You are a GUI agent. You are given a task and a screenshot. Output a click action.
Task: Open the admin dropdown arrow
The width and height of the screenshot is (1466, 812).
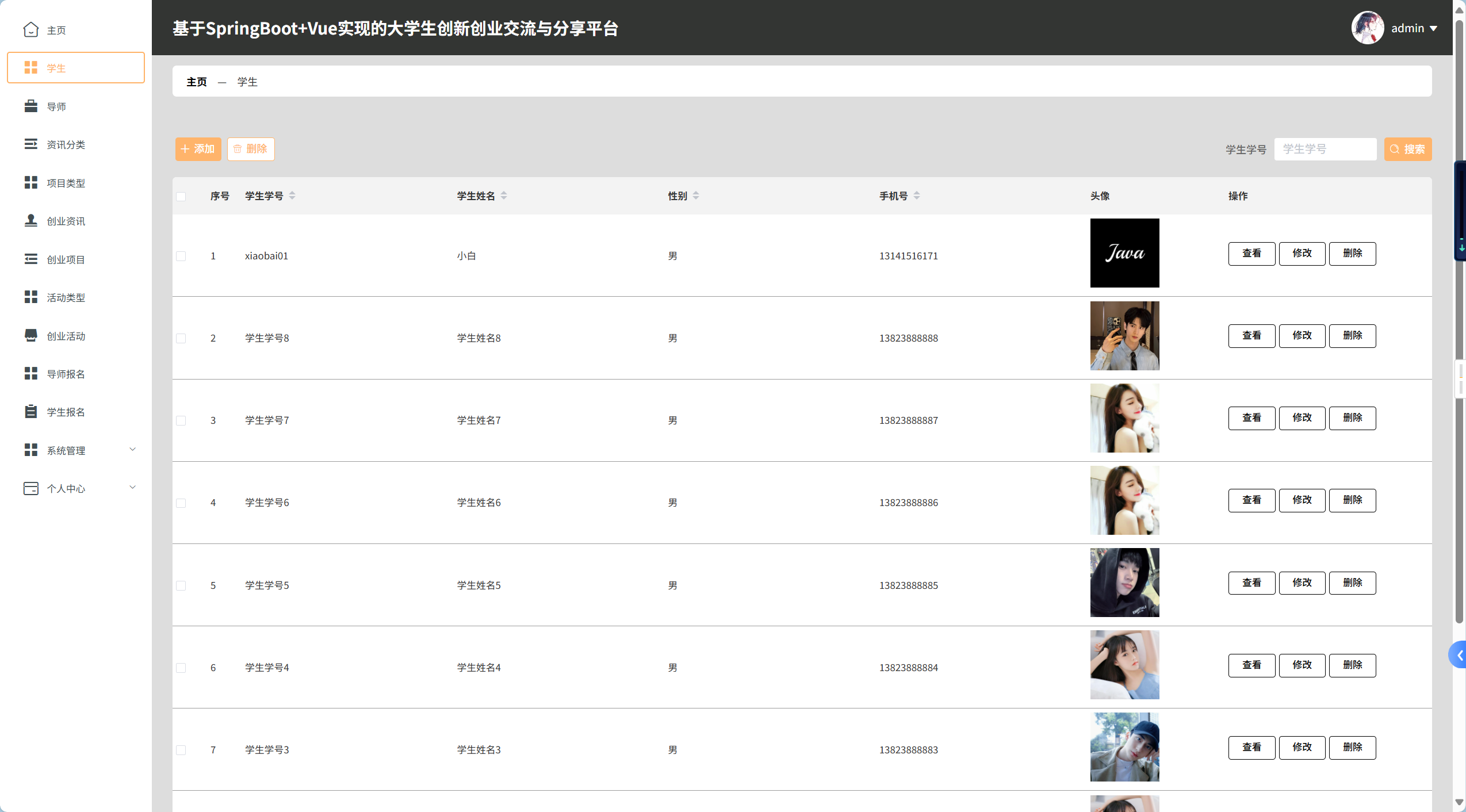tap(1433, 28)
